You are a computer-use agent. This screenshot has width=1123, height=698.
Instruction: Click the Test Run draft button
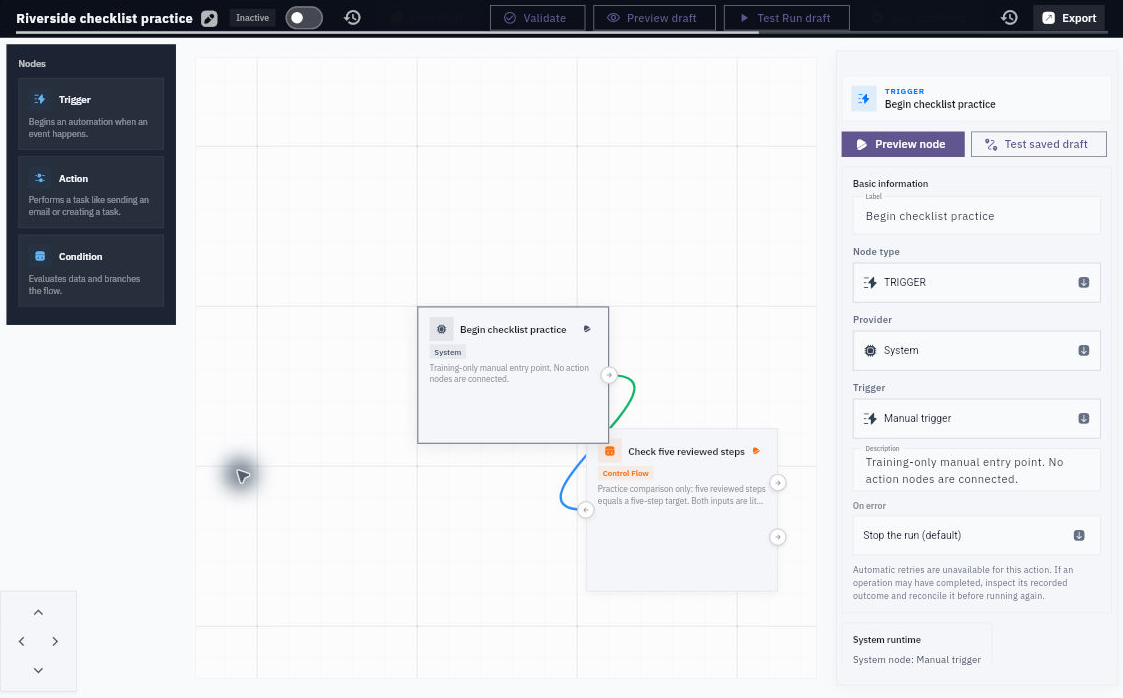(786, 18)
